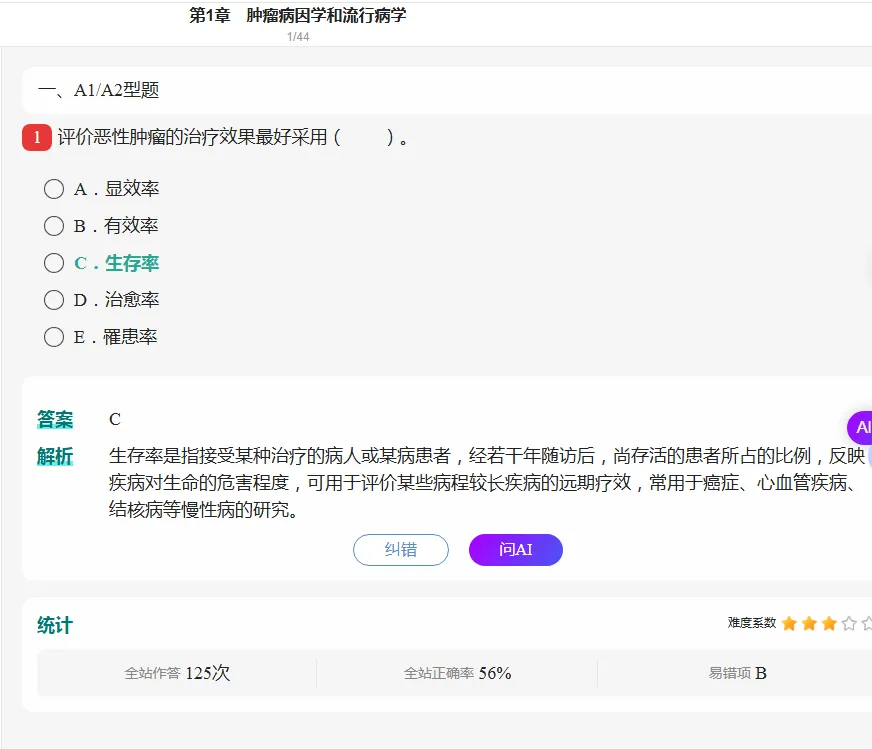The width and height of the screenshot is (872, 749).
Task: Click the explanation paragraph starting 生存率是指
Action: coord(487,482)
